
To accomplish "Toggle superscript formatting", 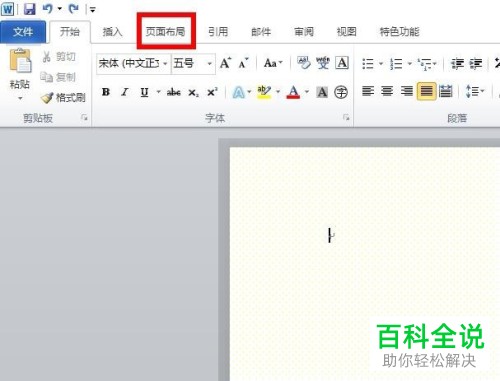I will click(x=212, y=92).
